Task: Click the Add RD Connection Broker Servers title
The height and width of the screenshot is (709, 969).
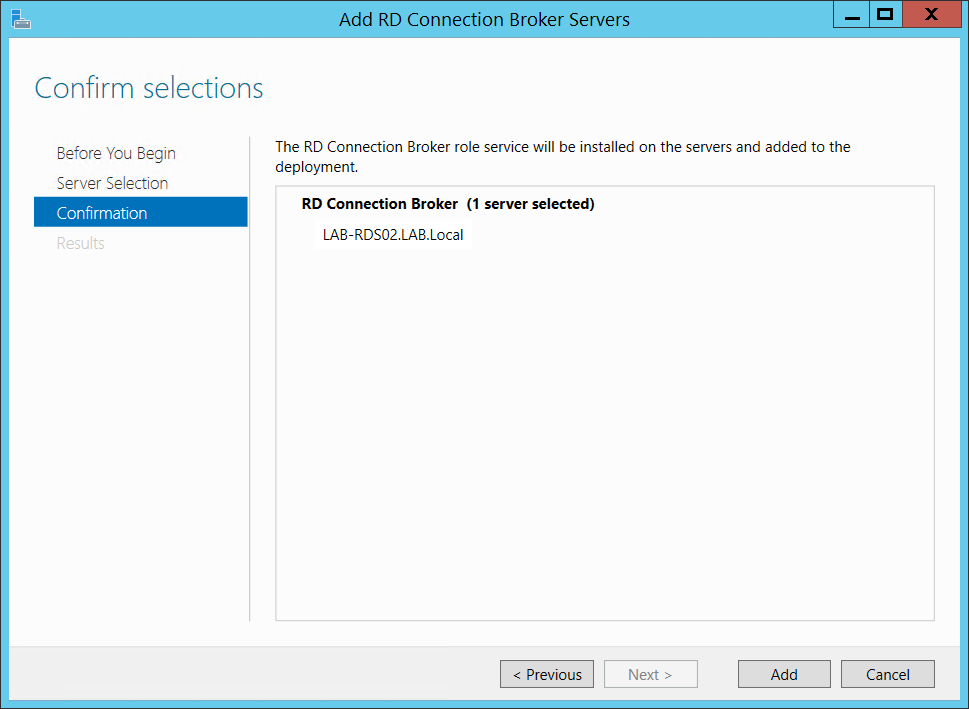Action: tap(484, 19)
